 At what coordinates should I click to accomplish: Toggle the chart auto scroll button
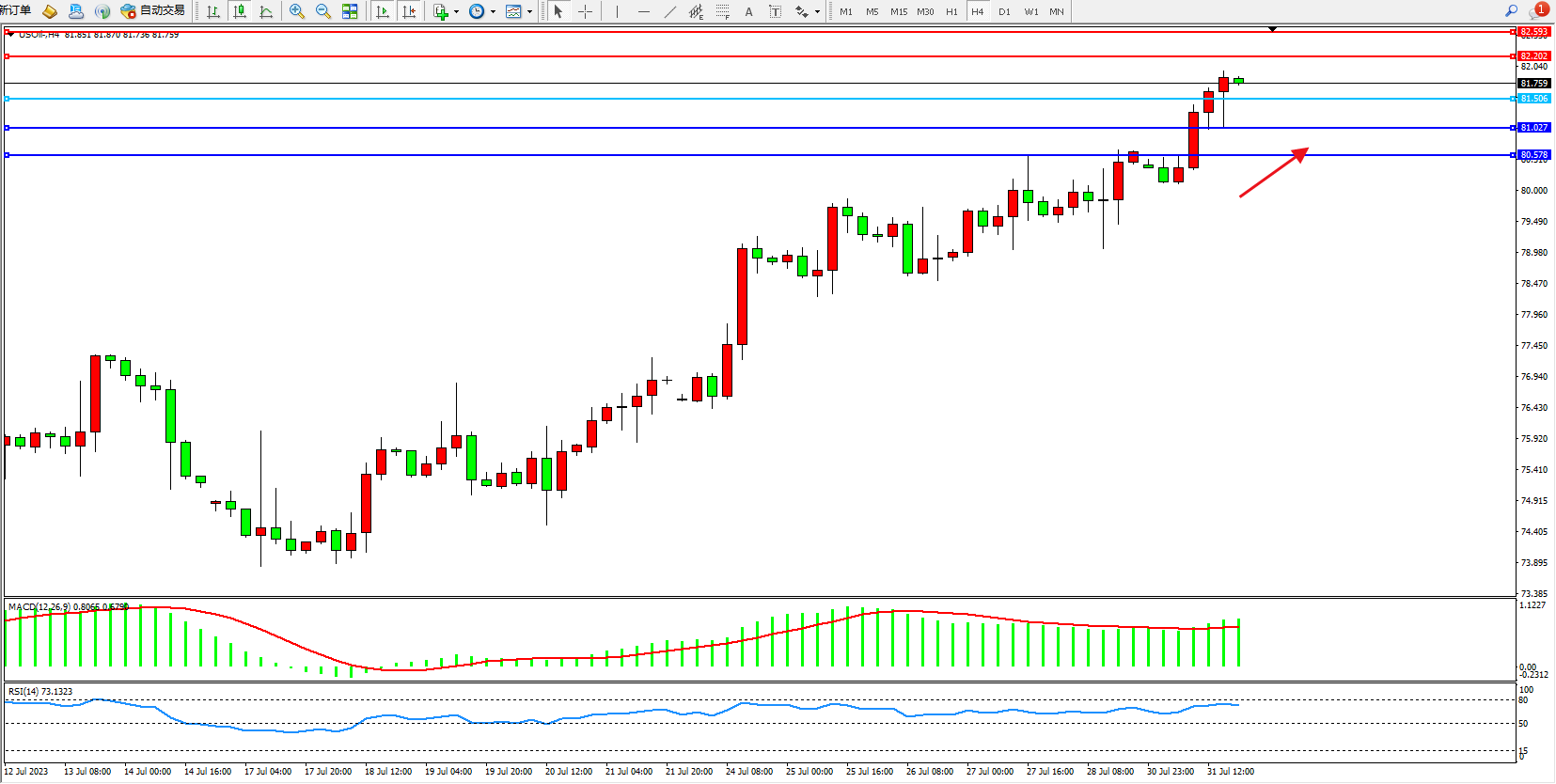pos(383,11)
